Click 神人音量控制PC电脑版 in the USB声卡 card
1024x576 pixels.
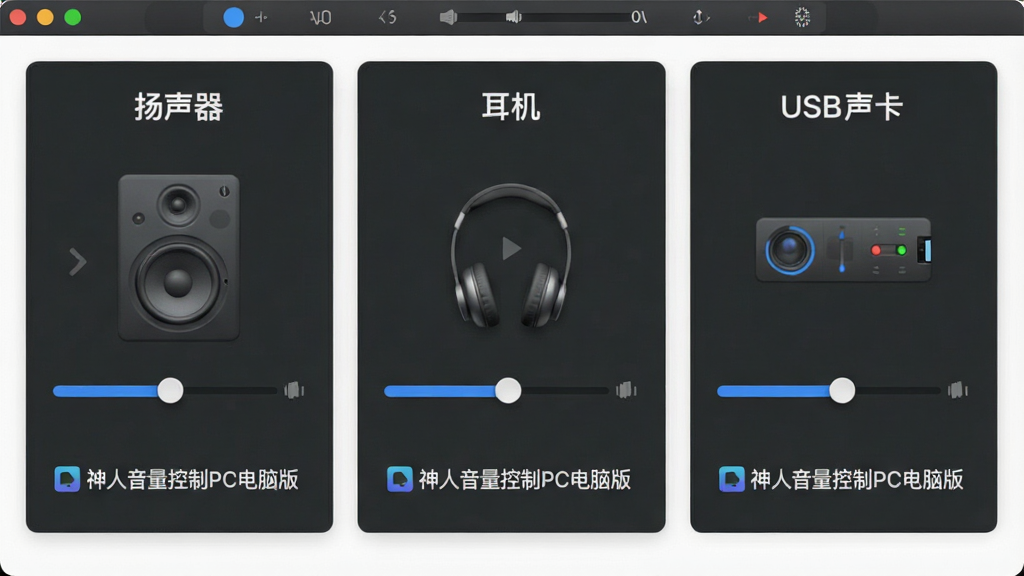click(856, 479)
